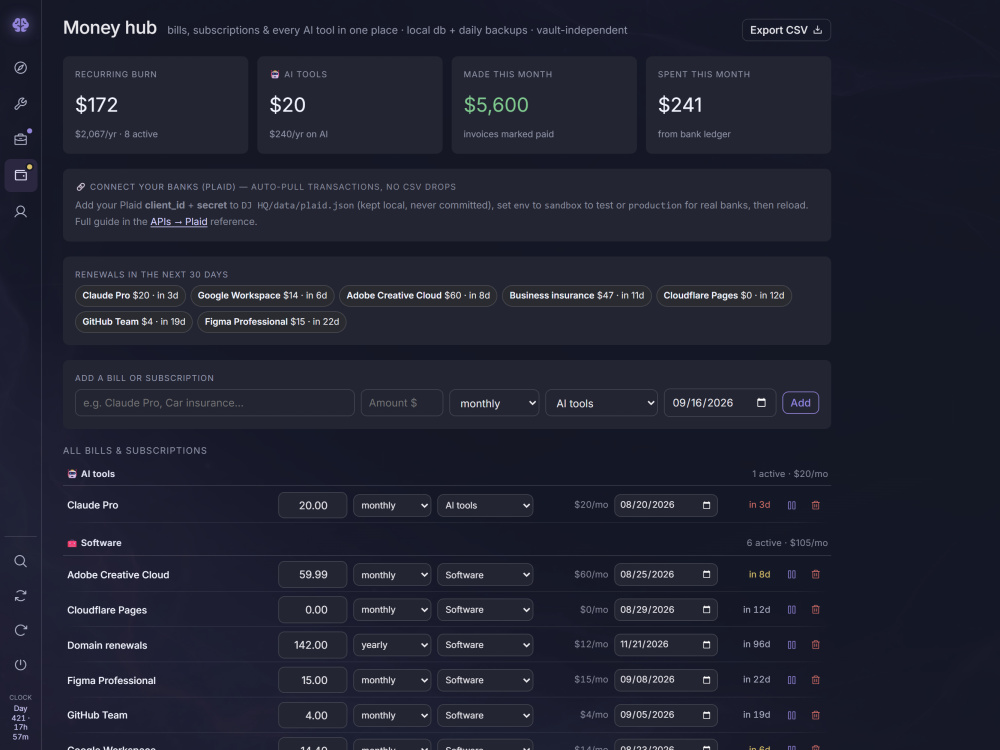Open calendar picker for Domain renewals date
This screenshot has height=750, width=1000.
pyautogui.click(x=707, y=645)
